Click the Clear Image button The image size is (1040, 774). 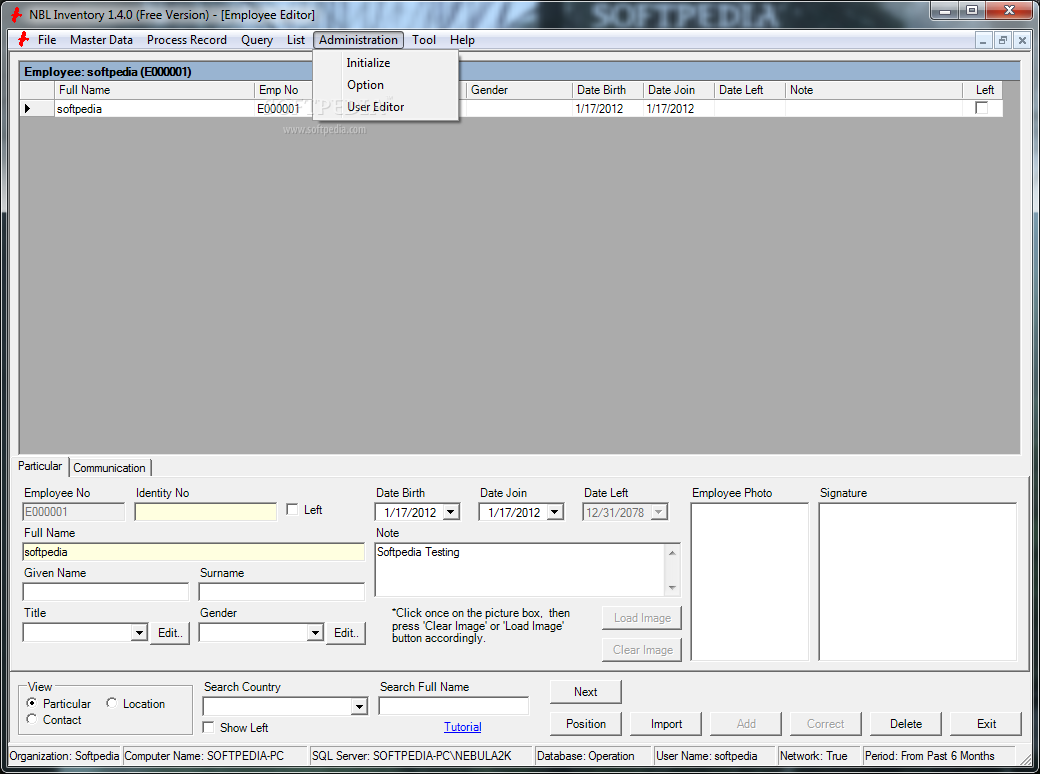[642, 650]
